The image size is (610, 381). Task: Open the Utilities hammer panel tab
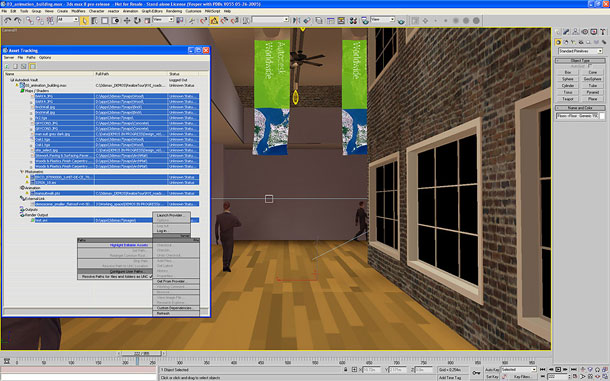[x=603, y=32]
